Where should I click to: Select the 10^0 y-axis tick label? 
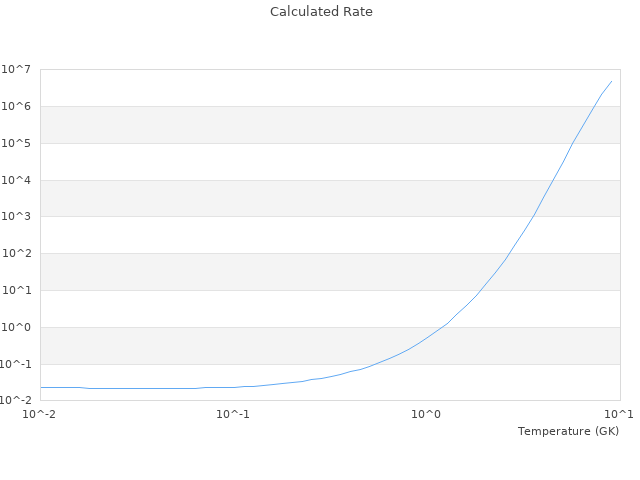(17, 327)
